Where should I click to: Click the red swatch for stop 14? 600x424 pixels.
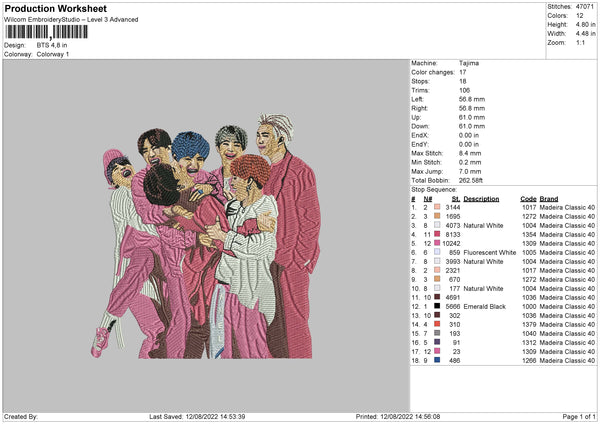click(x=437, y=324)
